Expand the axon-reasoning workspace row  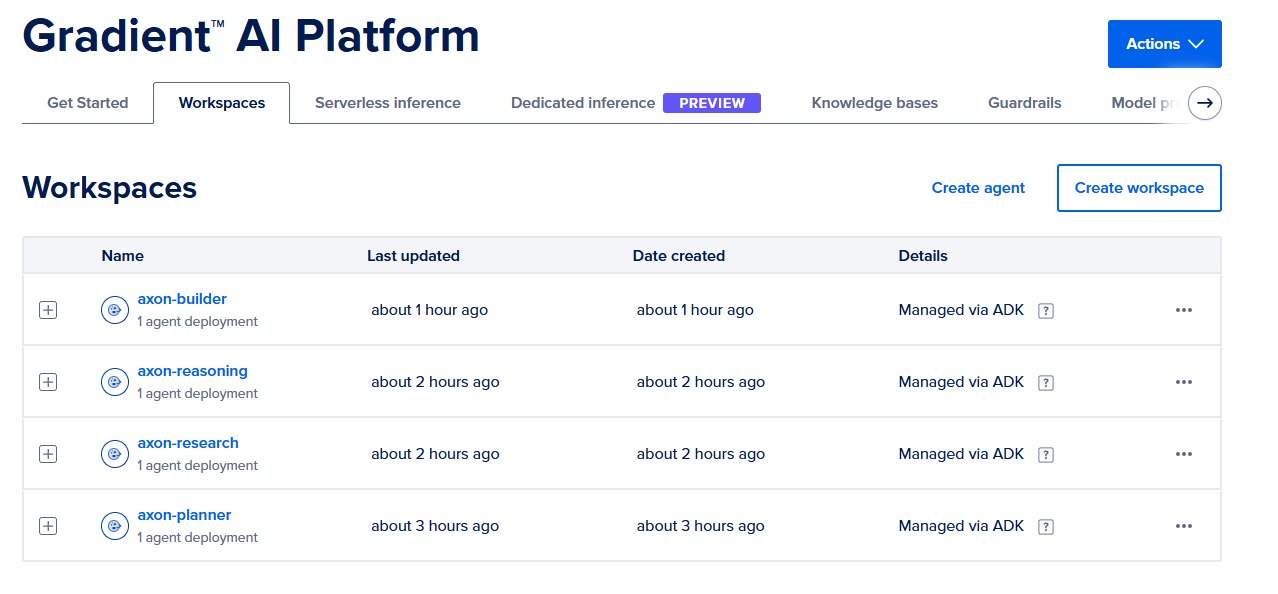(x=48, y=382)
